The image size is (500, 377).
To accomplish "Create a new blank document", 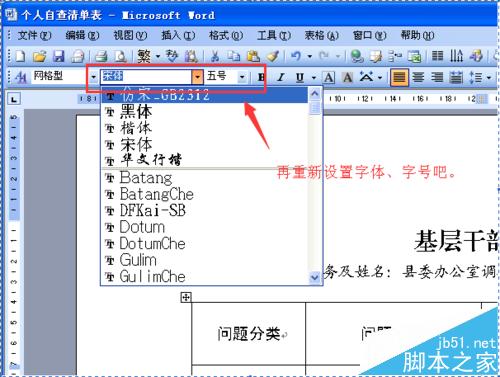I will click(20, 56).
